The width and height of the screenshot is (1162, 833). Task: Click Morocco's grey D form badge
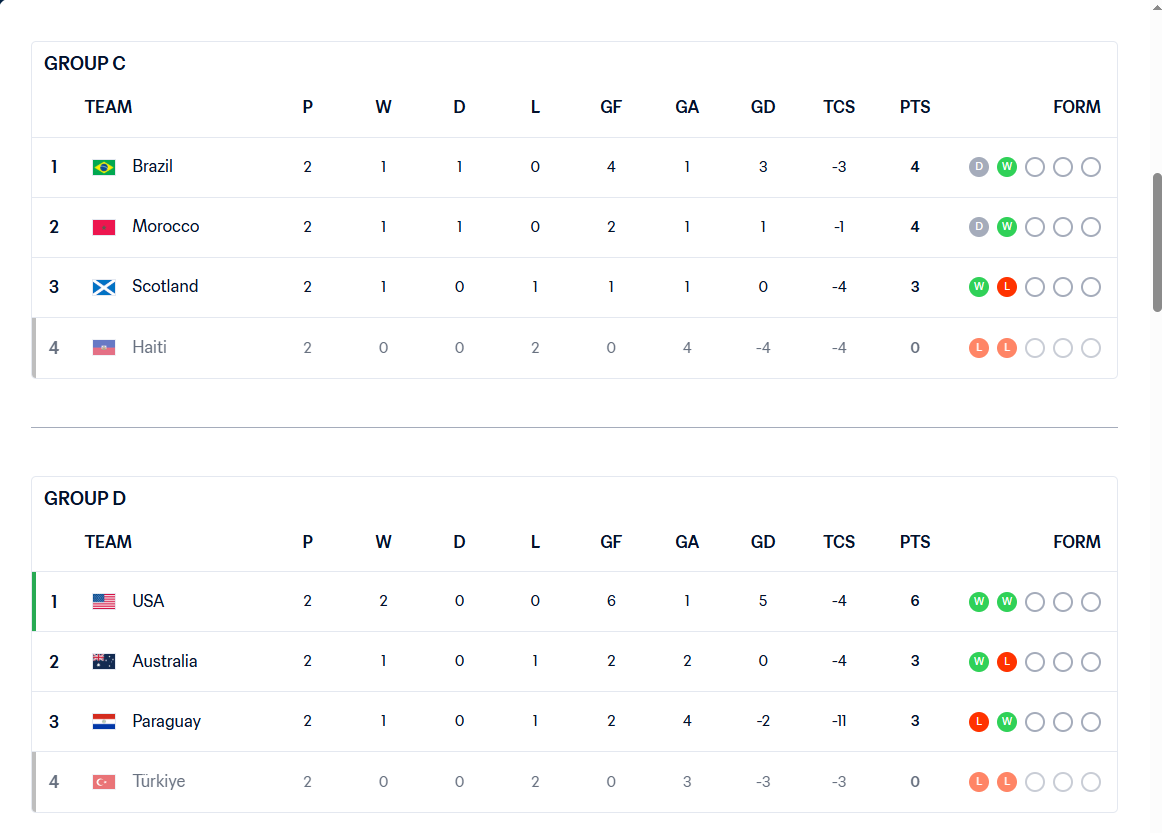pyautogui.click(x=979, y=227)
